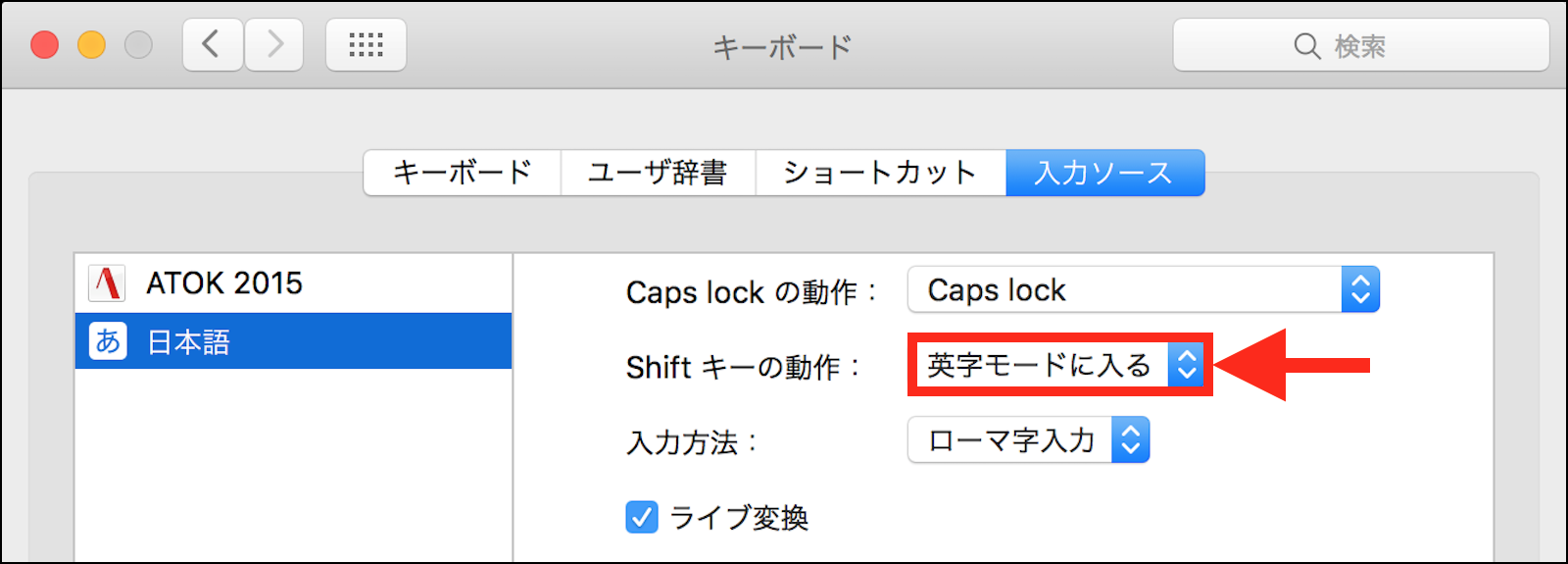The width and height of the screenshot is (1568, 564).
Task: Select the 入力ソース tab
Action: [1104, 173]
